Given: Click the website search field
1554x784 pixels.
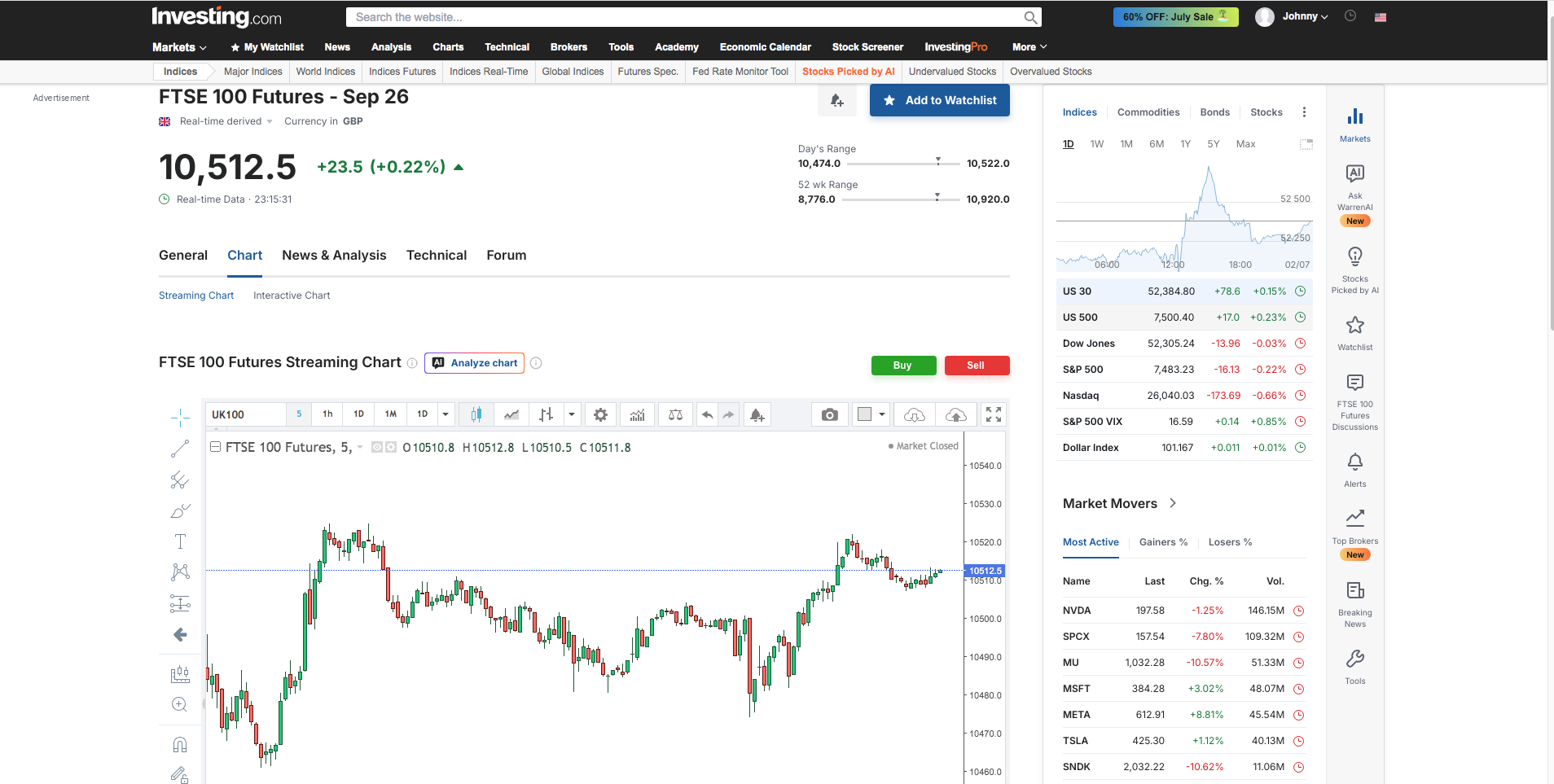Looking at the screenshot, I should click(693, 17).
